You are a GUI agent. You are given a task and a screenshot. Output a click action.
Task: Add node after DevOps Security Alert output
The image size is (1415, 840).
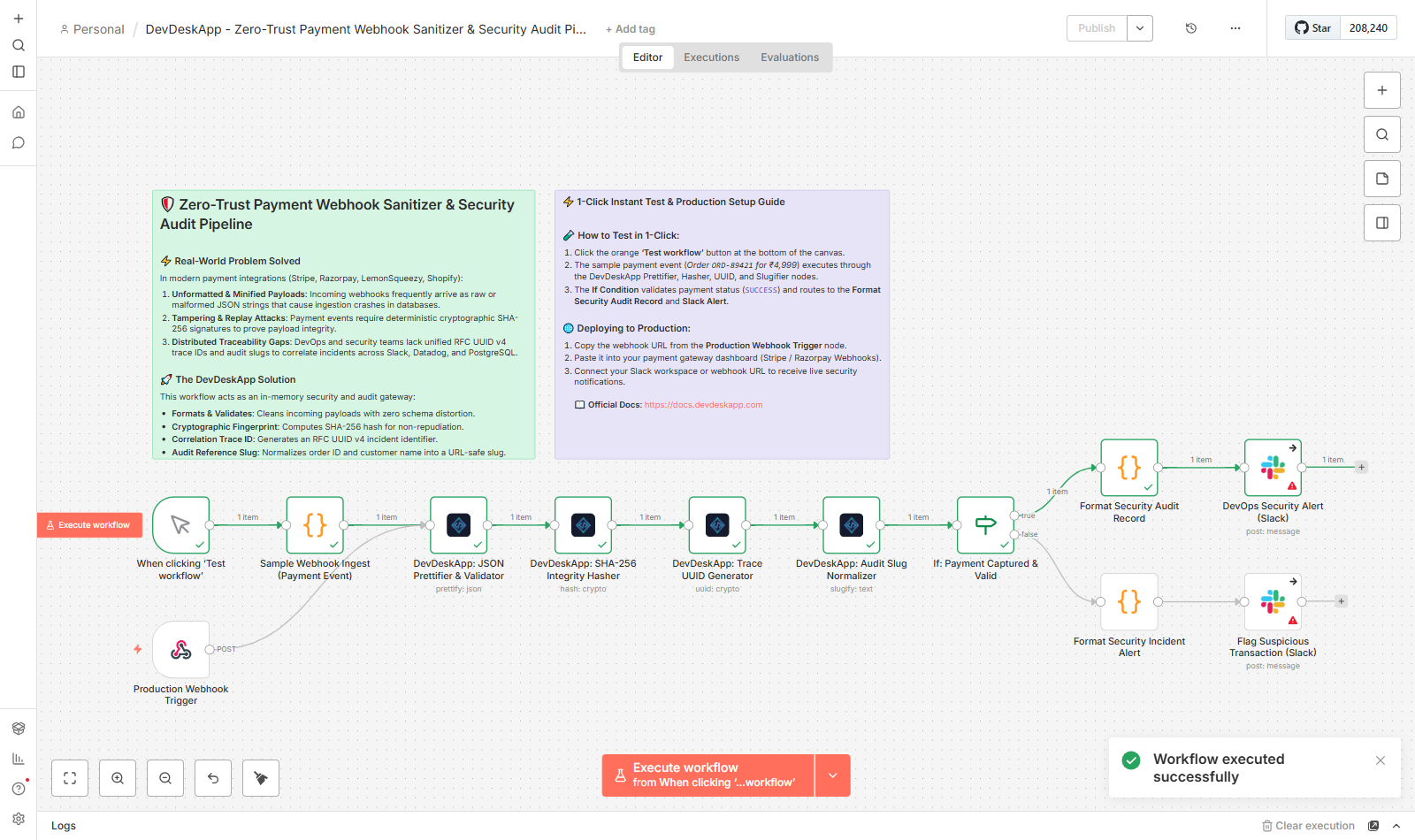[x=1361, y=467]
